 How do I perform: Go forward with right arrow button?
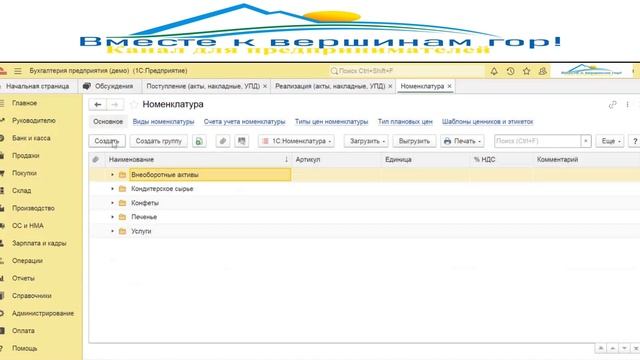click(x=115, y=104)
